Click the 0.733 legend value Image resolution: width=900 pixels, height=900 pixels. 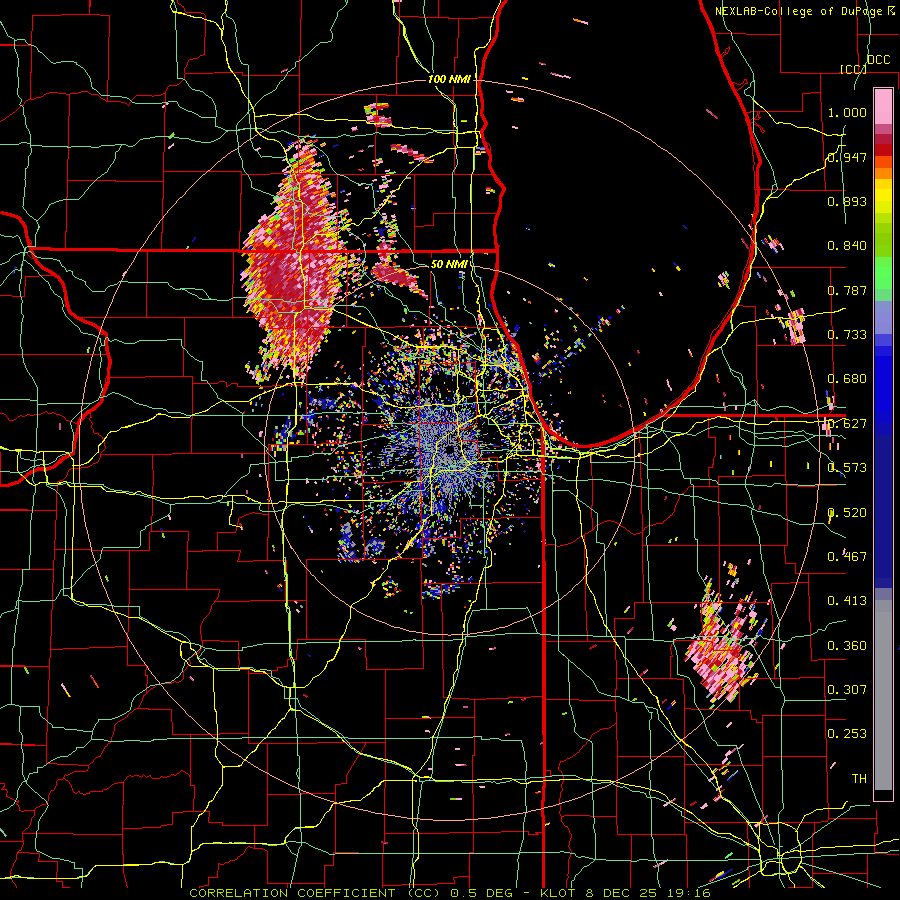point(847,335)
